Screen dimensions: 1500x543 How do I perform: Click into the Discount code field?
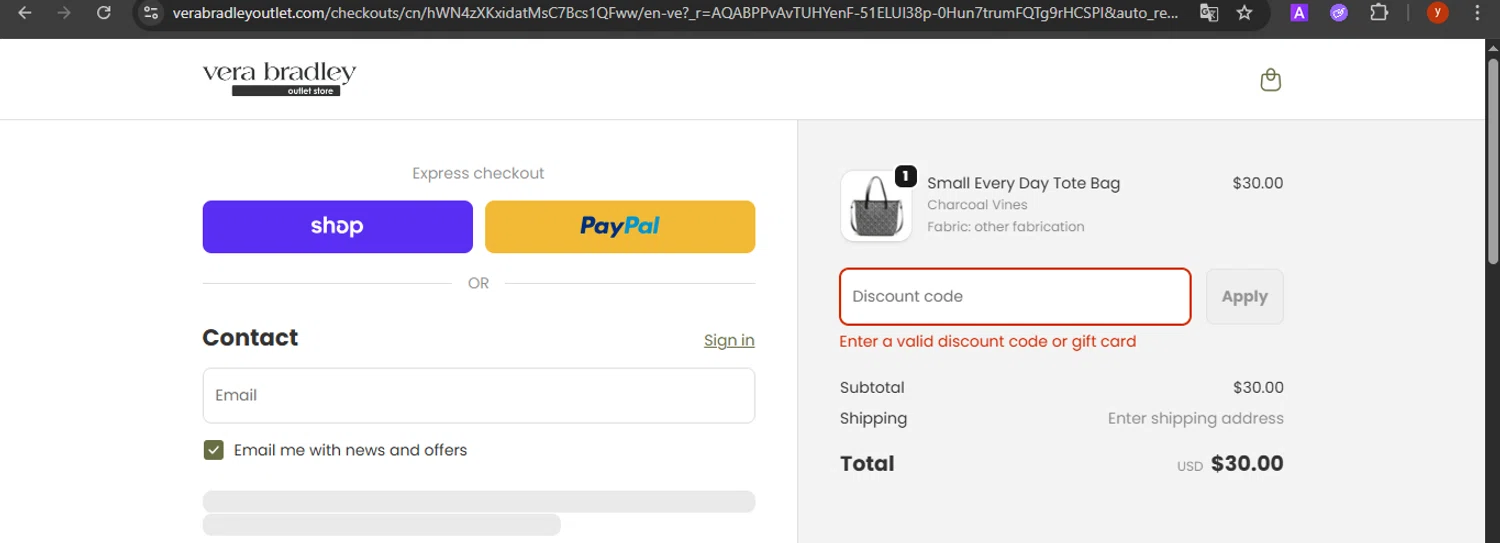(1014, 297)
